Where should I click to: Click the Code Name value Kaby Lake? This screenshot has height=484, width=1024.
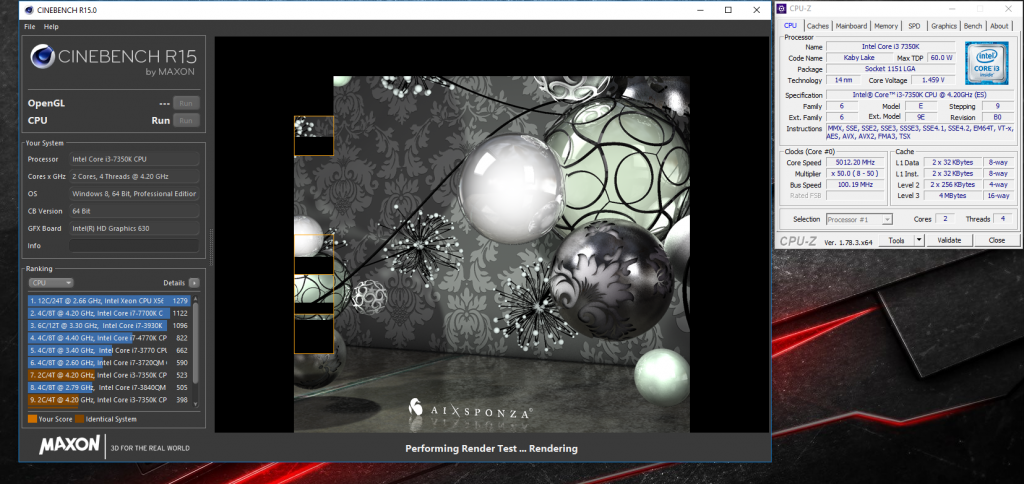click(x=859, y=57)
